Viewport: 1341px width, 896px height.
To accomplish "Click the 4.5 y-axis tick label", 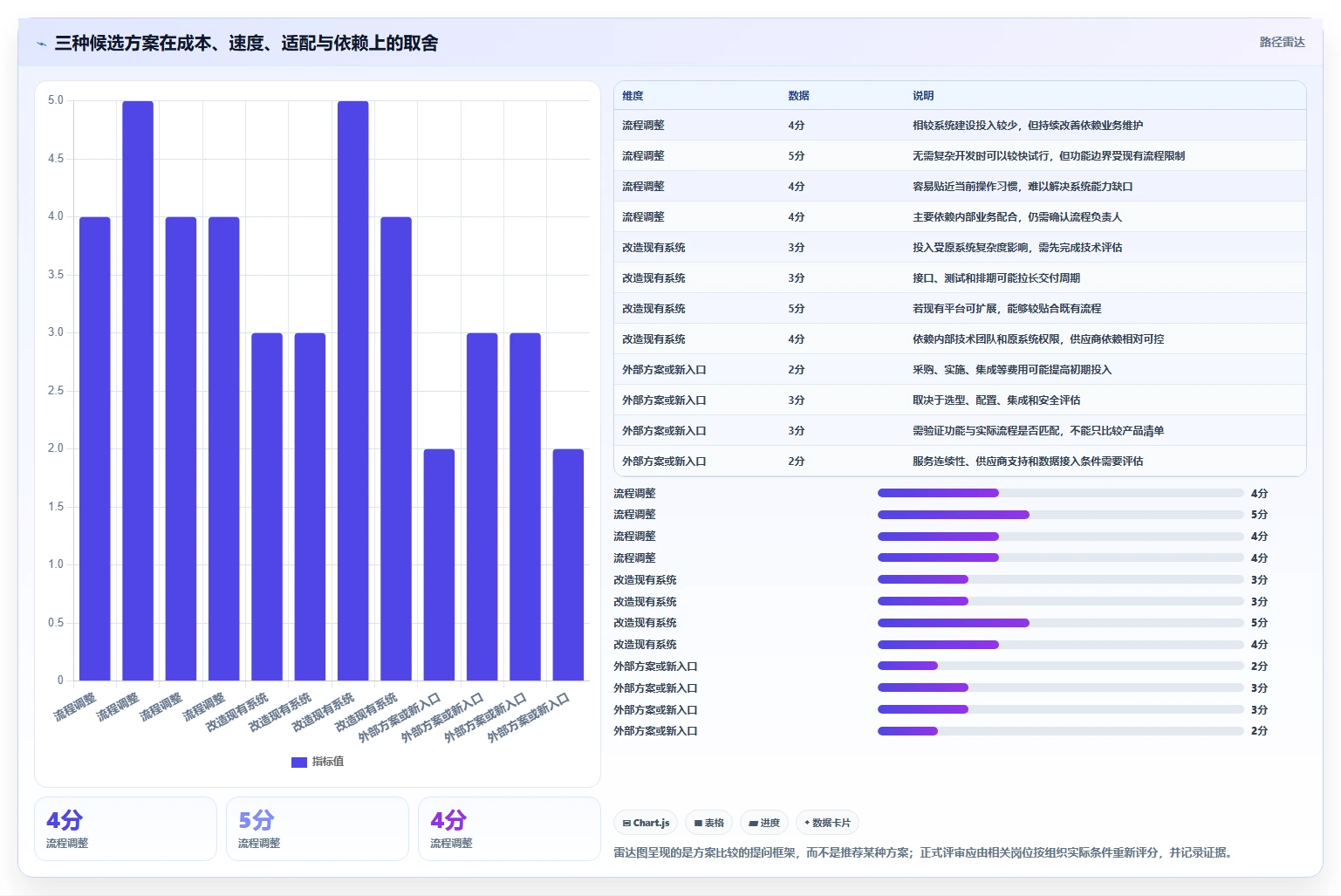I will click(56, 159).
